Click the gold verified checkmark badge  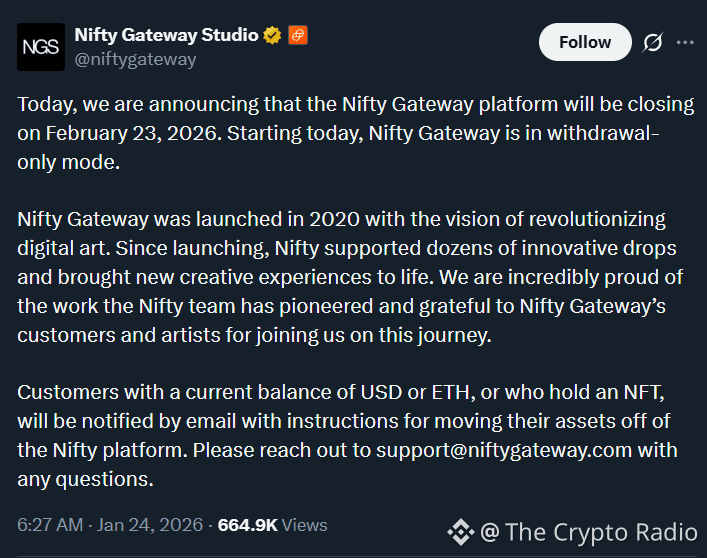pos(272,35)
